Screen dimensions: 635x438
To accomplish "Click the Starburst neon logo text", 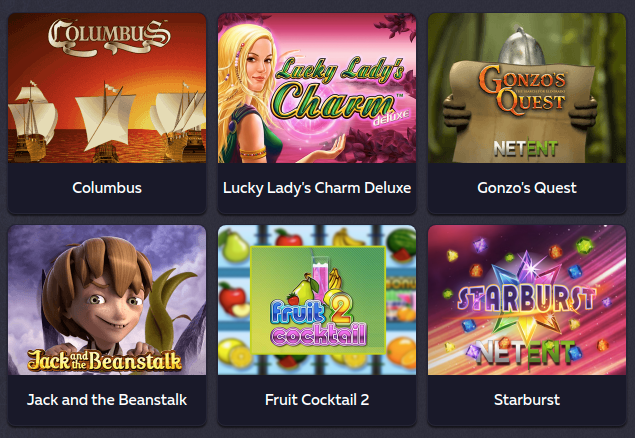I will click(526, 299).
